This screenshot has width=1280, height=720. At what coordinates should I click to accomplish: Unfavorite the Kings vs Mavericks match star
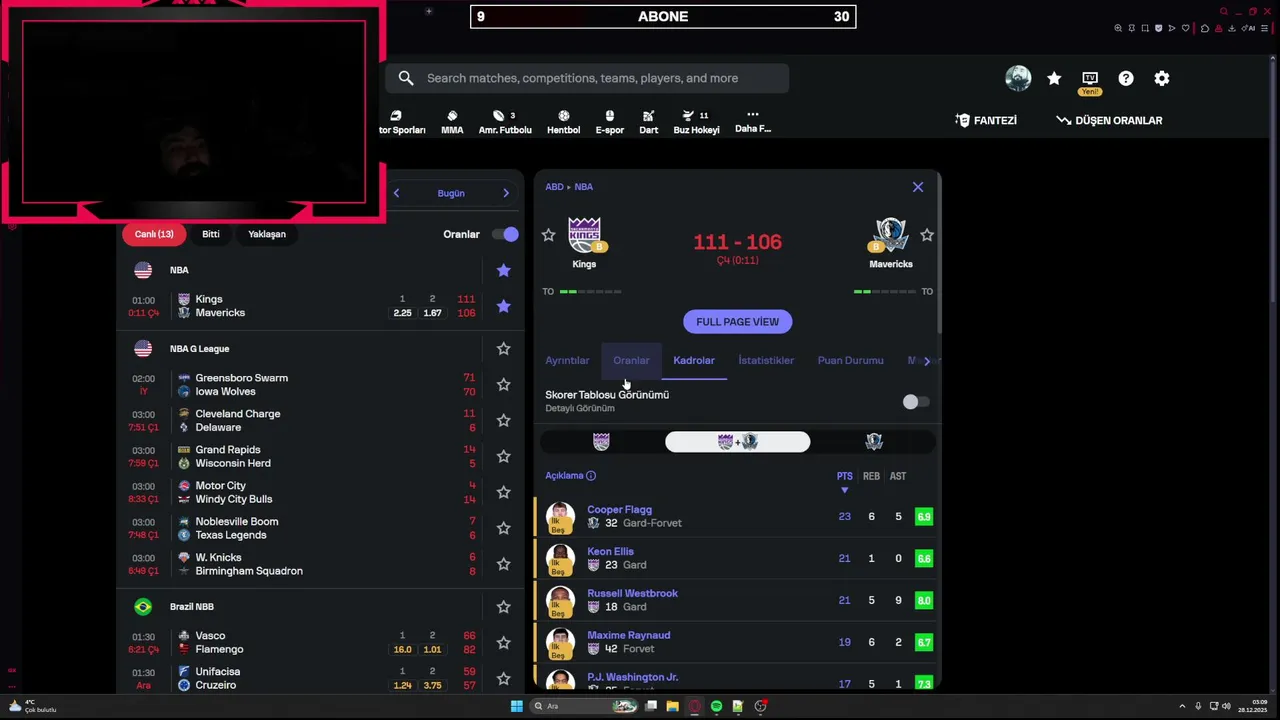click(503, 306)
